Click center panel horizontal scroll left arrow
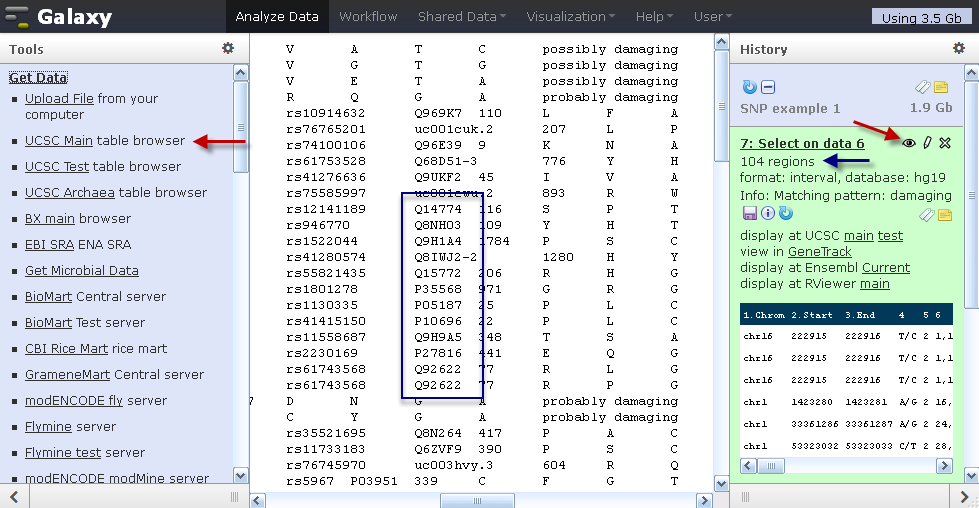This screenshot has width=979, height=508. [x=258, y=501]
